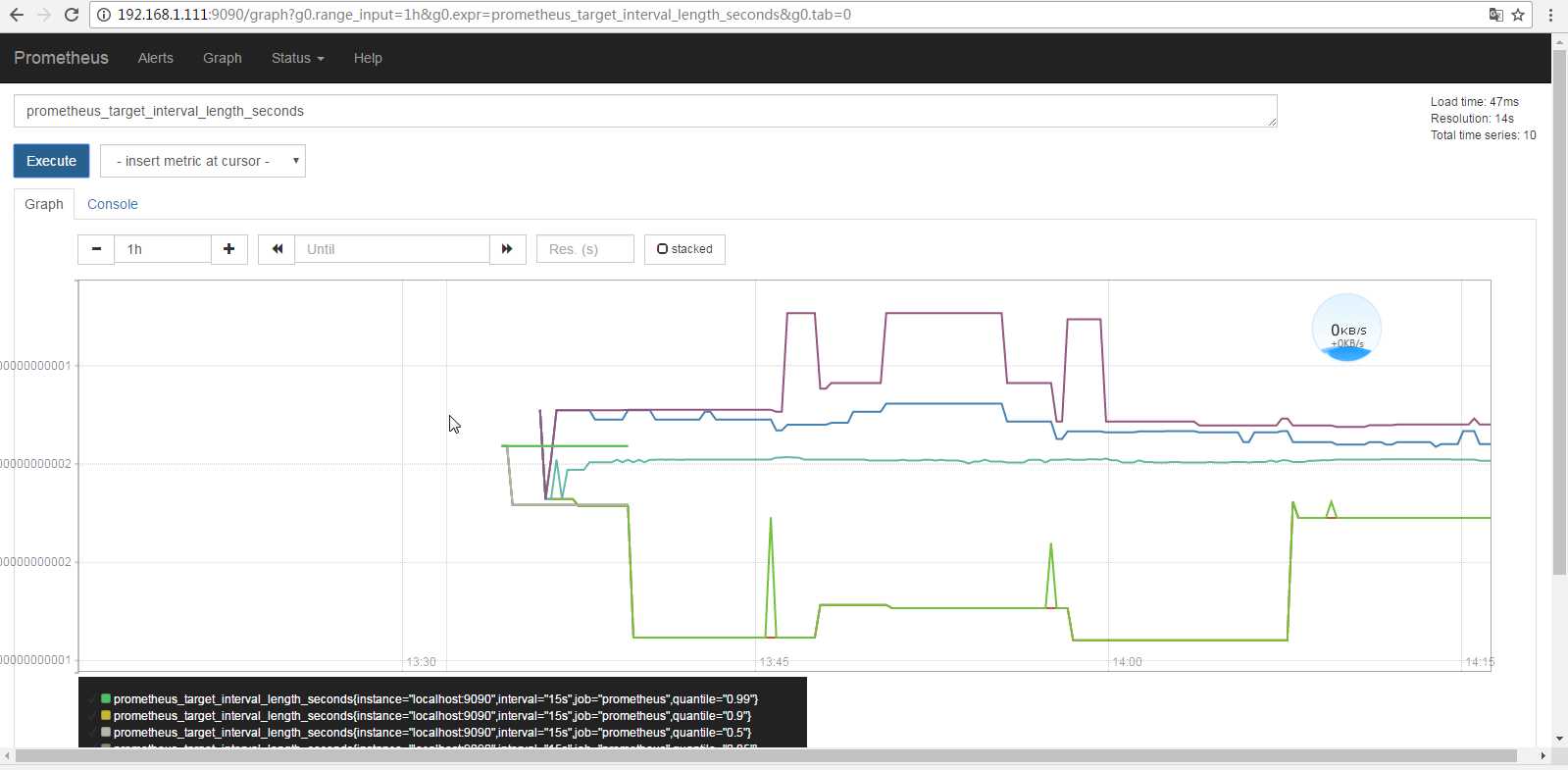
Task: Go forward using the browser forward arrow
Action: (x=43, y=15)
